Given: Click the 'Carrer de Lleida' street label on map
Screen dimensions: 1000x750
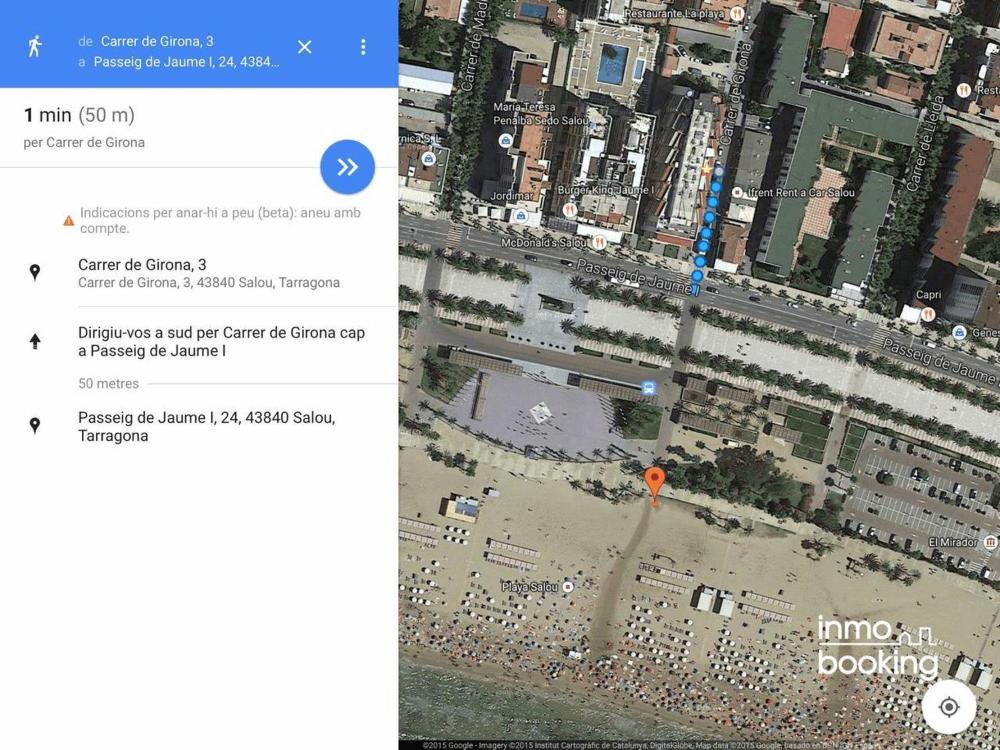Looking at the screenshot, I should click(925, 143).
